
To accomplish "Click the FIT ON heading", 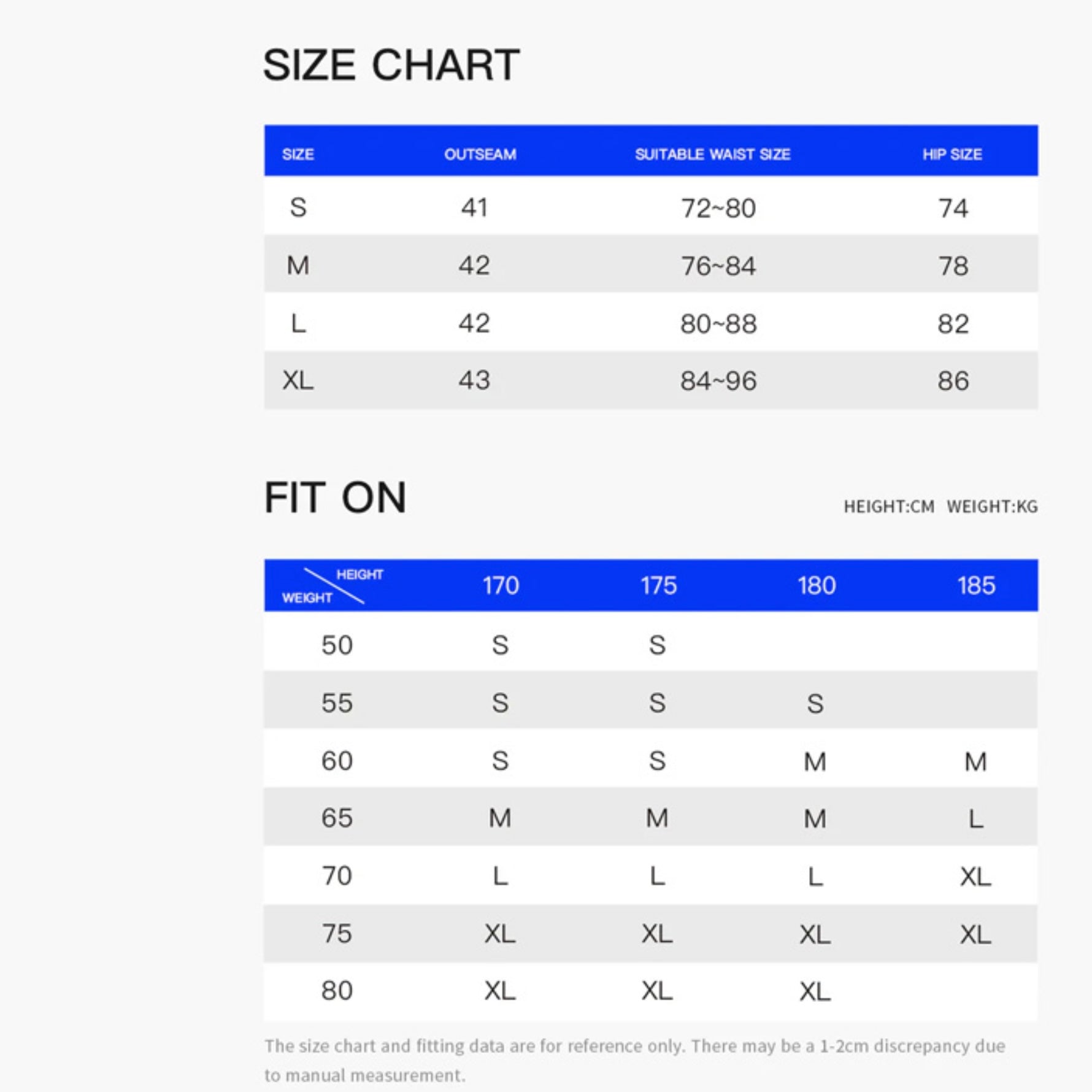I will click(x=335, y=498).
